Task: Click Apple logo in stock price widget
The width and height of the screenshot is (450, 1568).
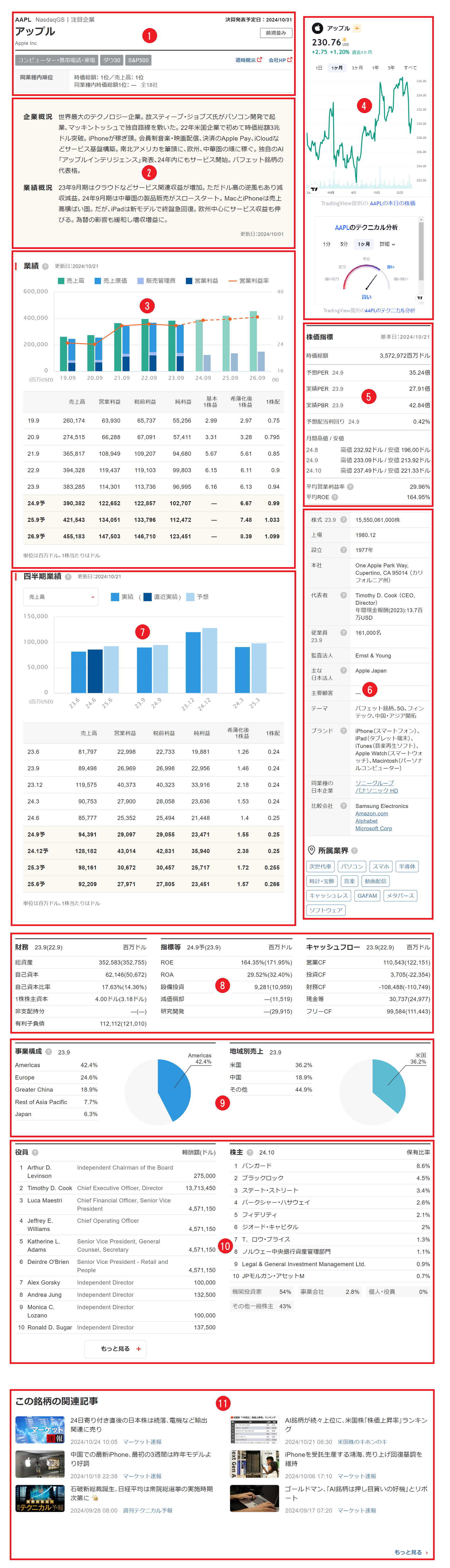Action: click(x=317, y=28)
